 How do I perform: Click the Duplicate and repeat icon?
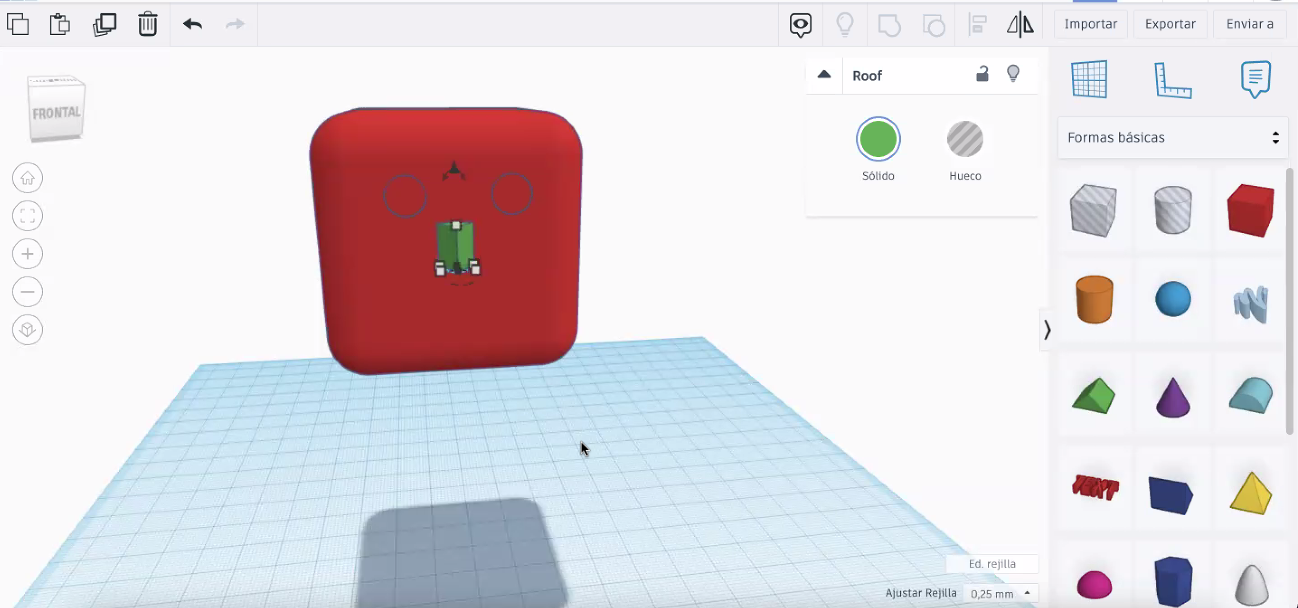pos(104,24)
